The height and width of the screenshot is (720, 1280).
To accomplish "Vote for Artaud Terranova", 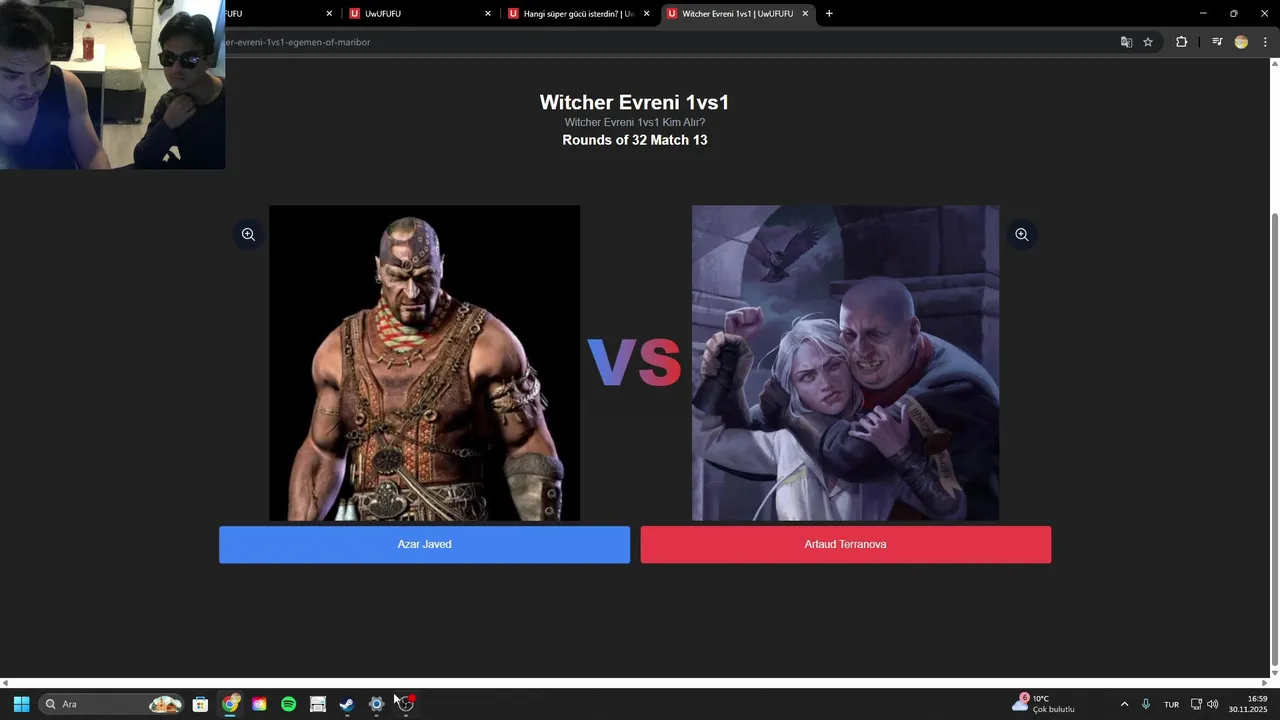I will 845,545.
